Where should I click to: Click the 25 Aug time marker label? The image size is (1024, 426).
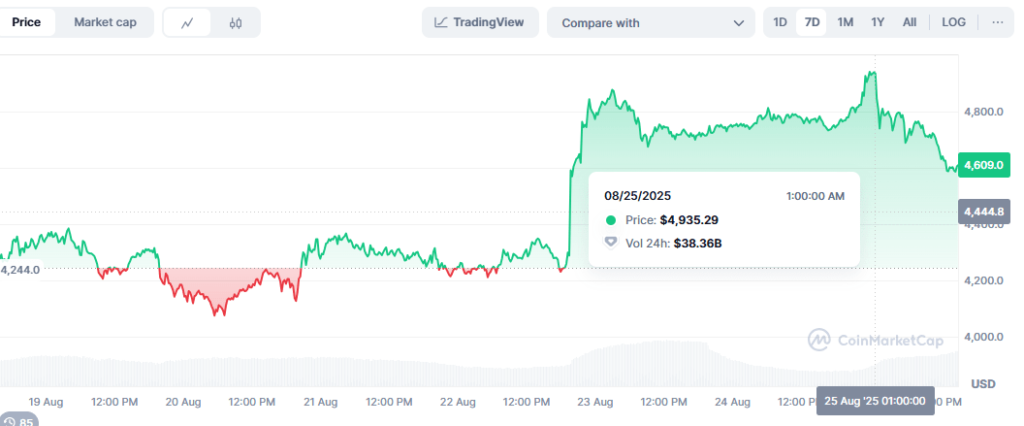click(x=875, y=401)
